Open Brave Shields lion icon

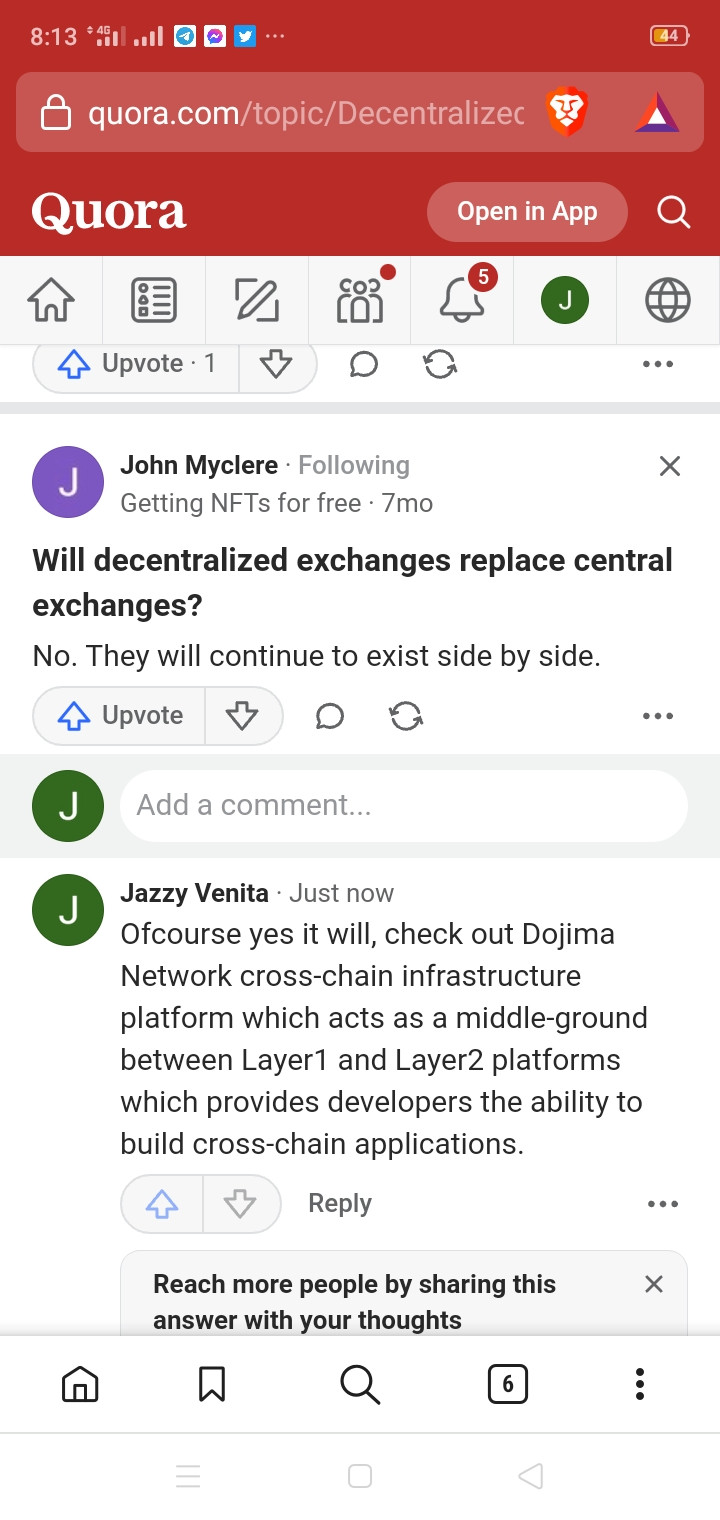(x=567, y=112)
